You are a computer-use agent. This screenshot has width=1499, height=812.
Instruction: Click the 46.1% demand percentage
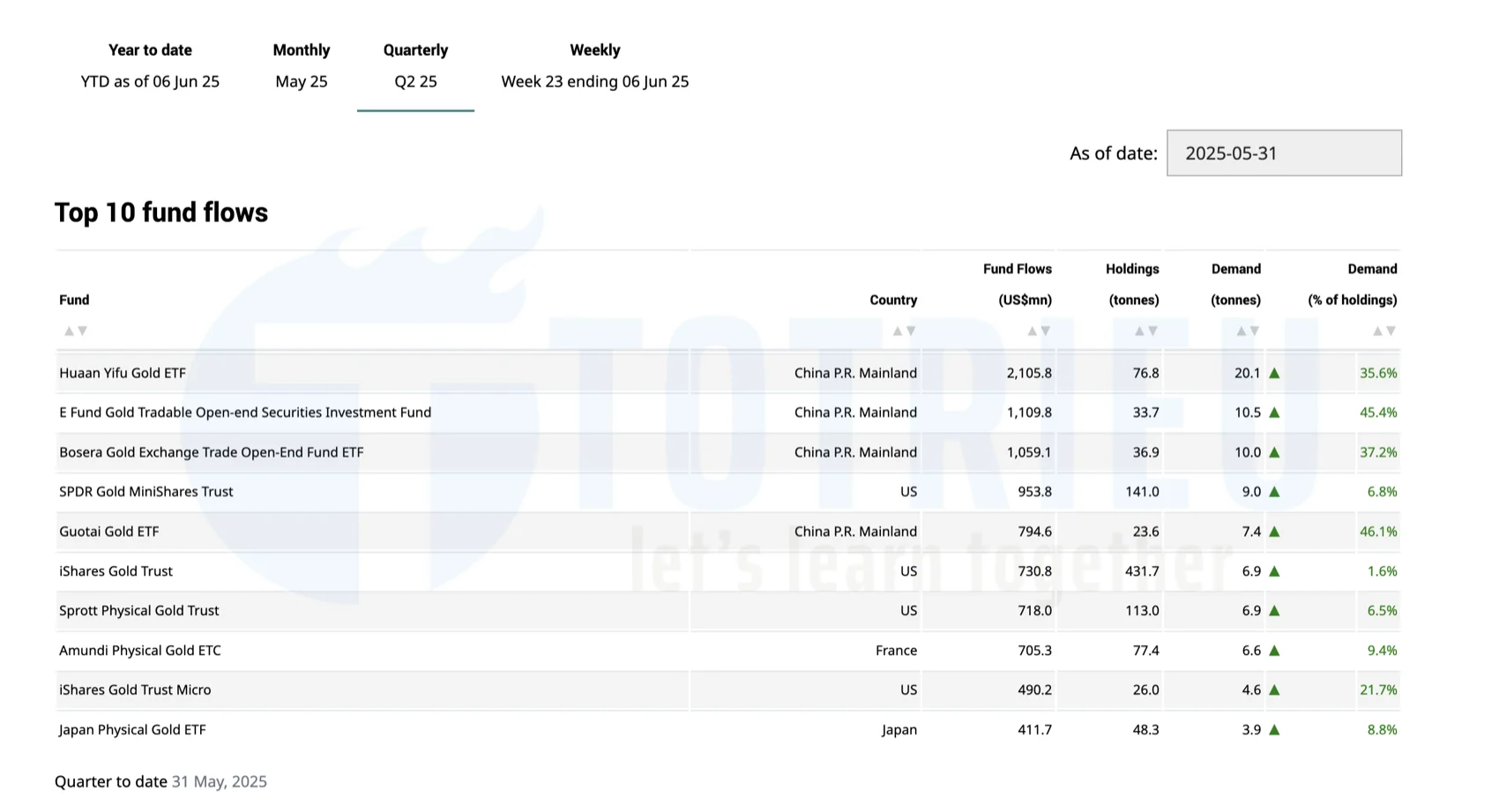[1378, 532]
